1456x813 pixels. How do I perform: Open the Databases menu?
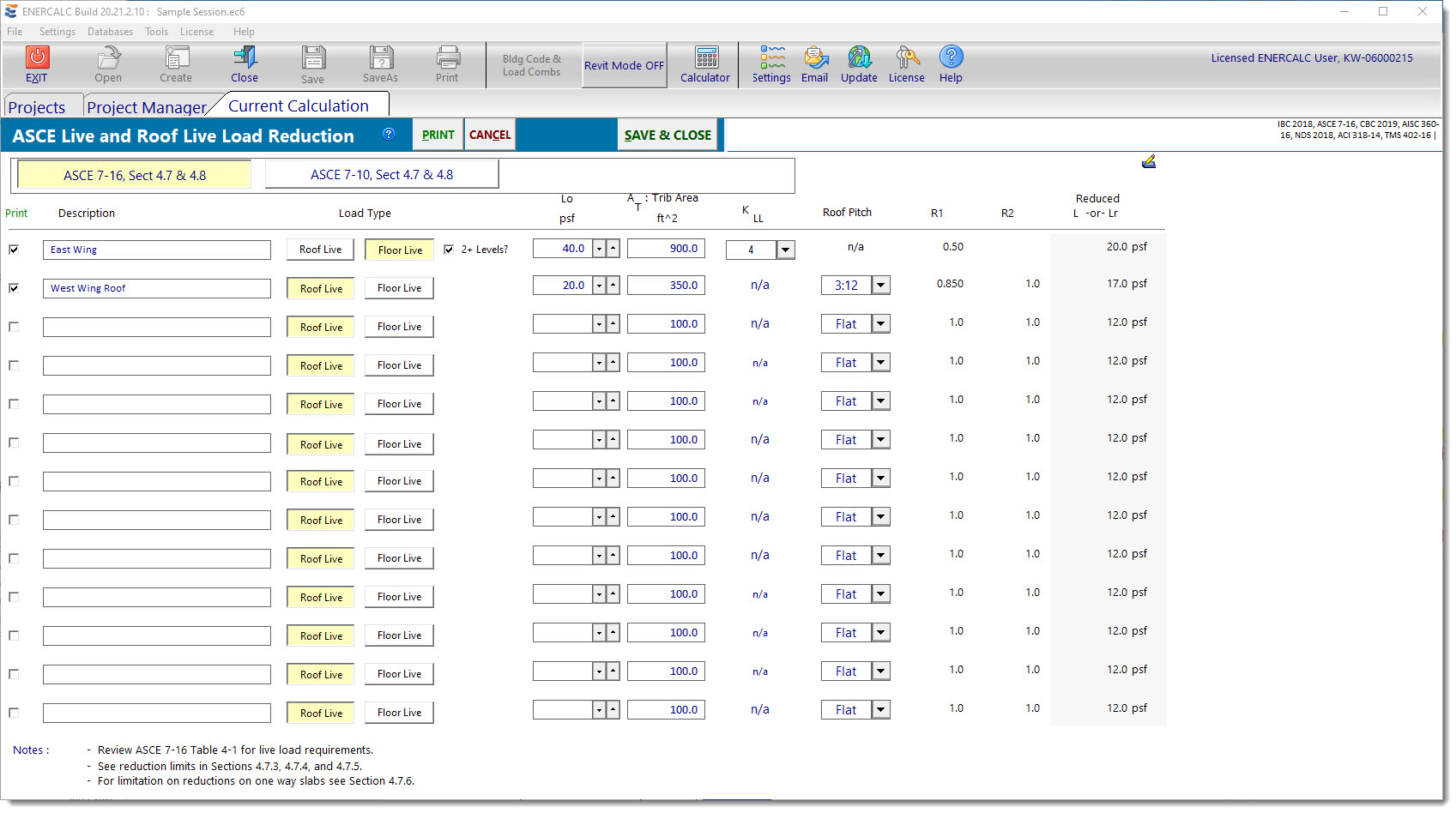pyautogui.click(x=110, y=32)
